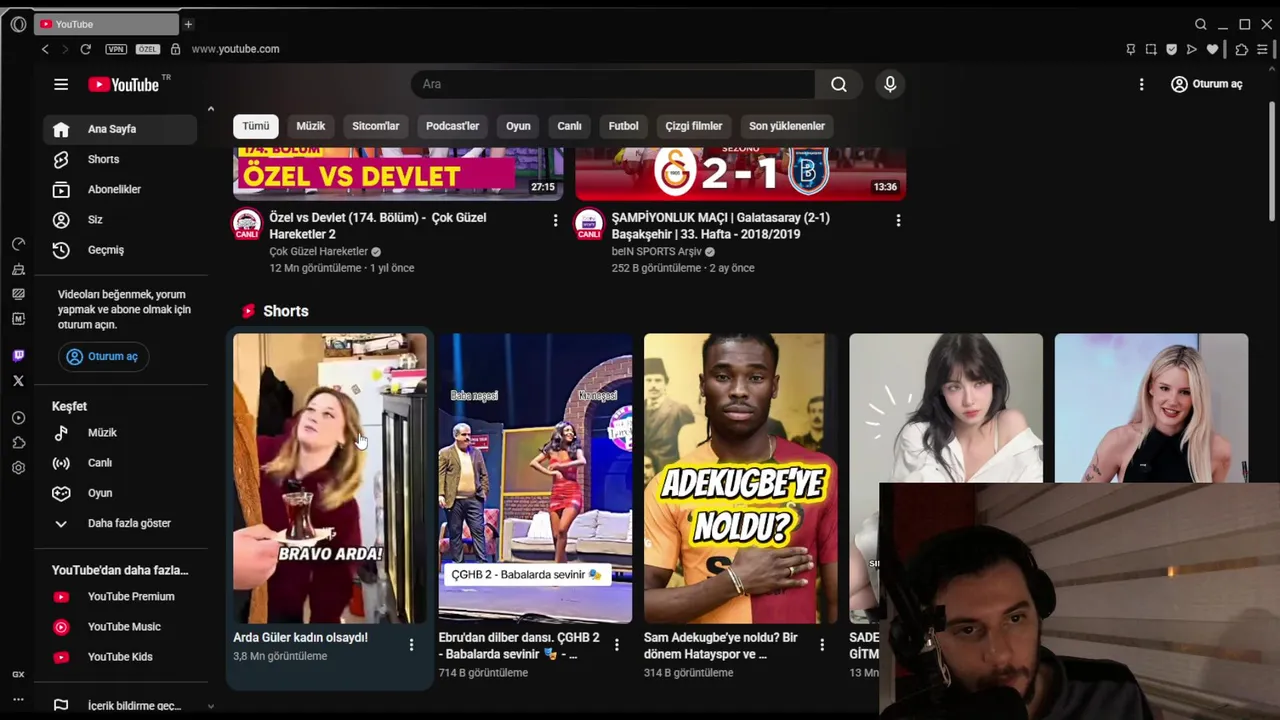The width and height of the screenshot is (1280, 720).
Task: Click the ad blocker shield icon
Action: point(1171,49)
